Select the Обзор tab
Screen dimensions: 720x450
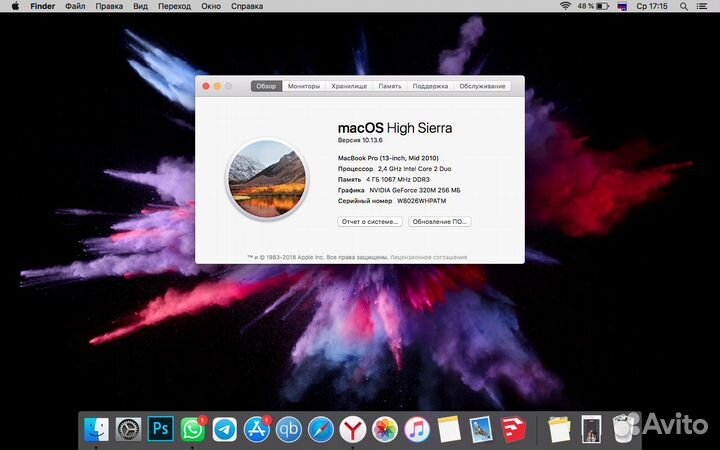click(x=266, y=86)
